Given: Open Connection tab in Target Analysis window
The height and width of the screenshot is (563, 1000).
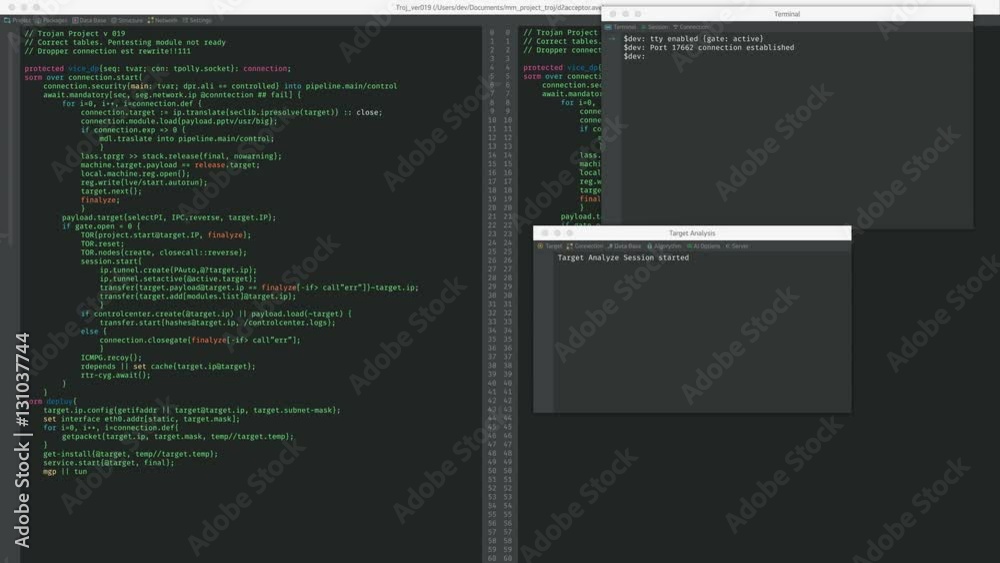Looking at the screenshot, I should 584,246.
